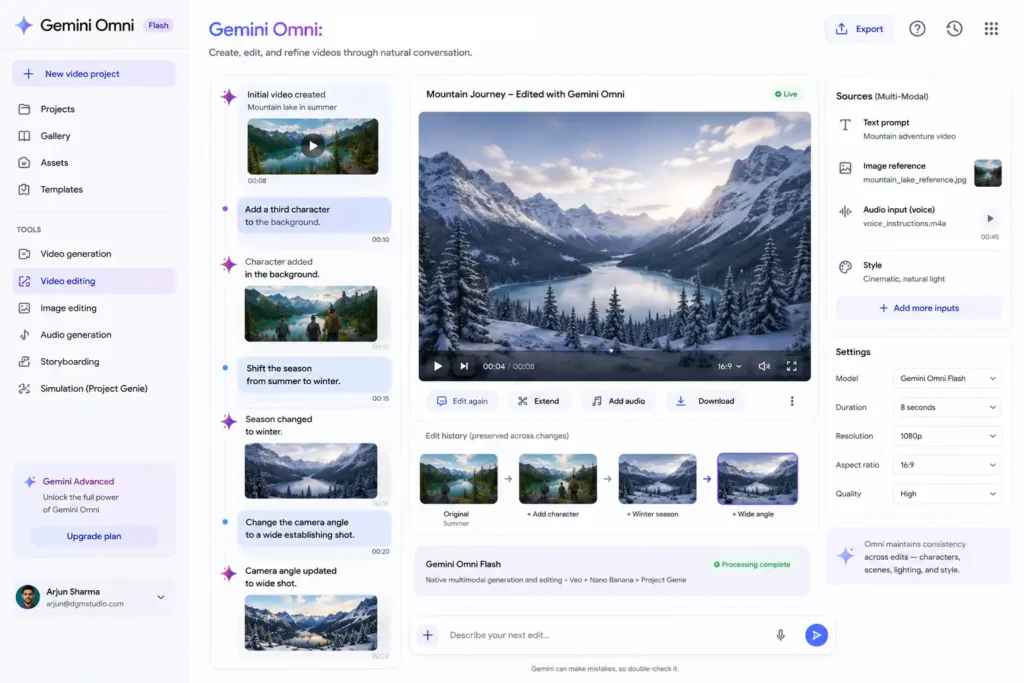Open the history clock icon
Screen dimensions: 1024x683
[x=954, y=29]
